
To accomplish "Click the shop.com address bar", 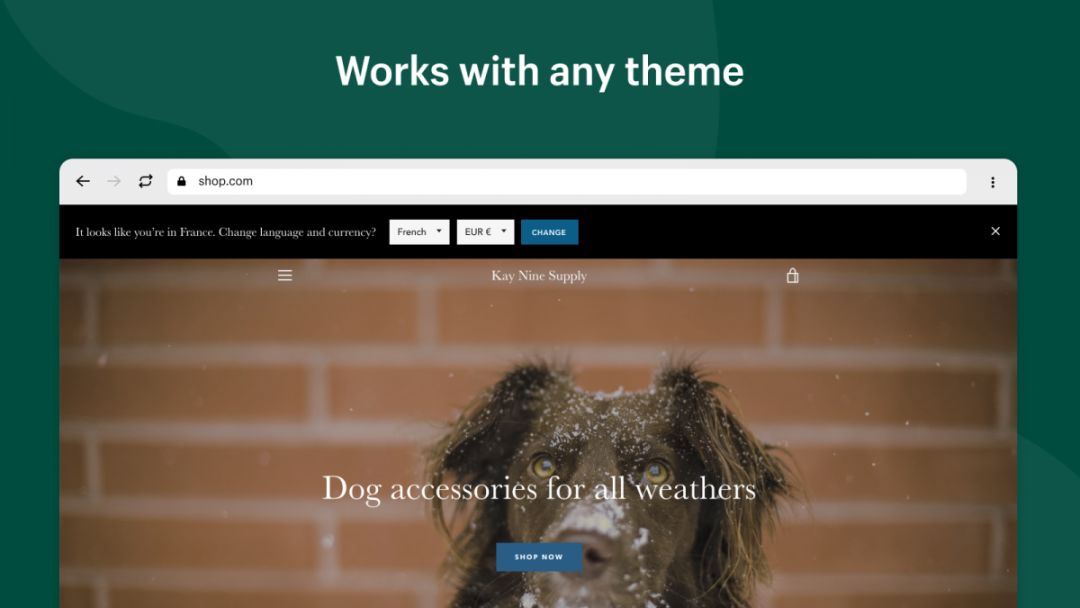I will pyautogui.click(x=566, y=181).
